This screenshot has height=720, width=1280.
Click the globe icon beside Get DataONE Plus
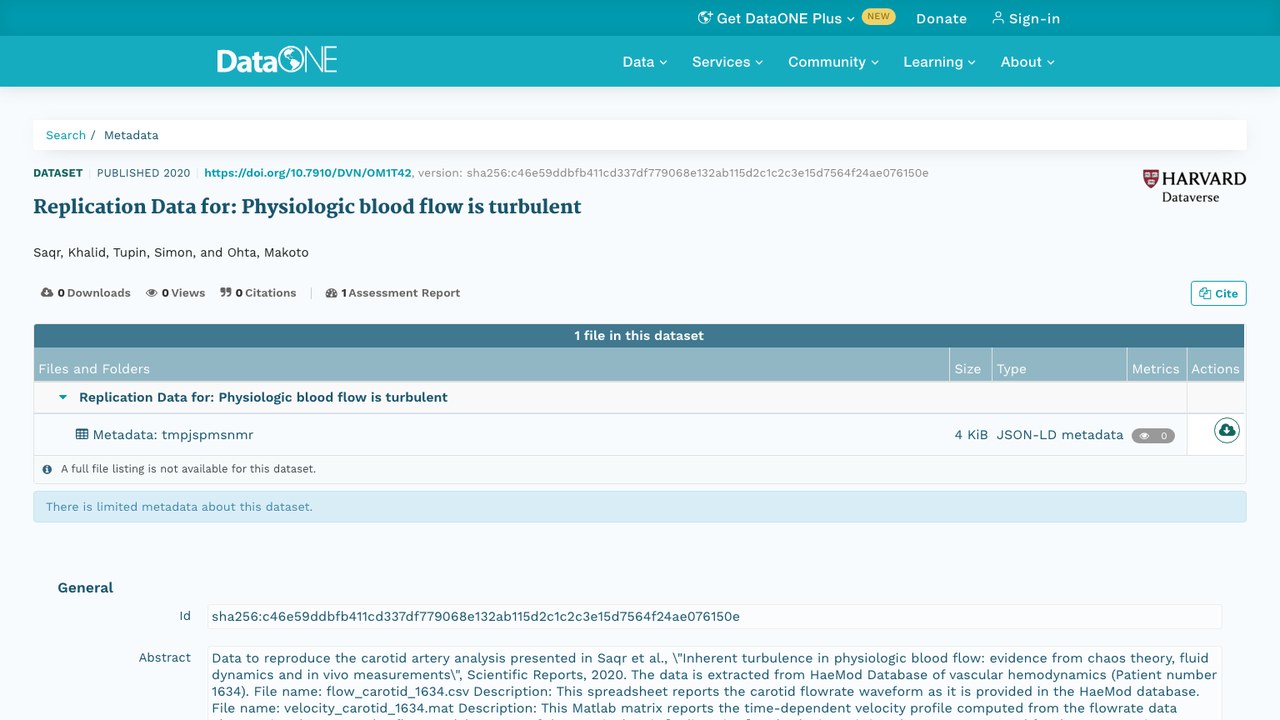click(x=705, y=18)
